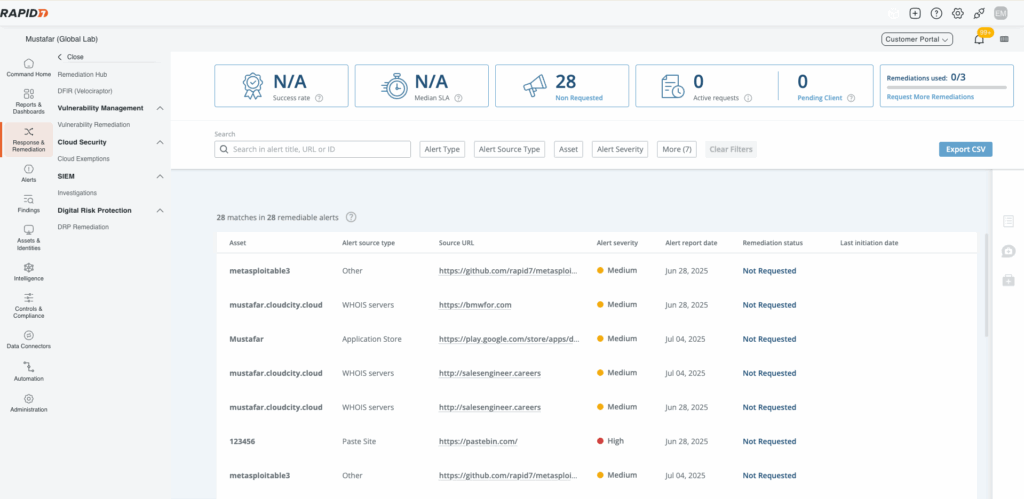Open the Alert Type filter
Image resolution: width=1024 pixels, height=499 pixels.
[442, 150]
